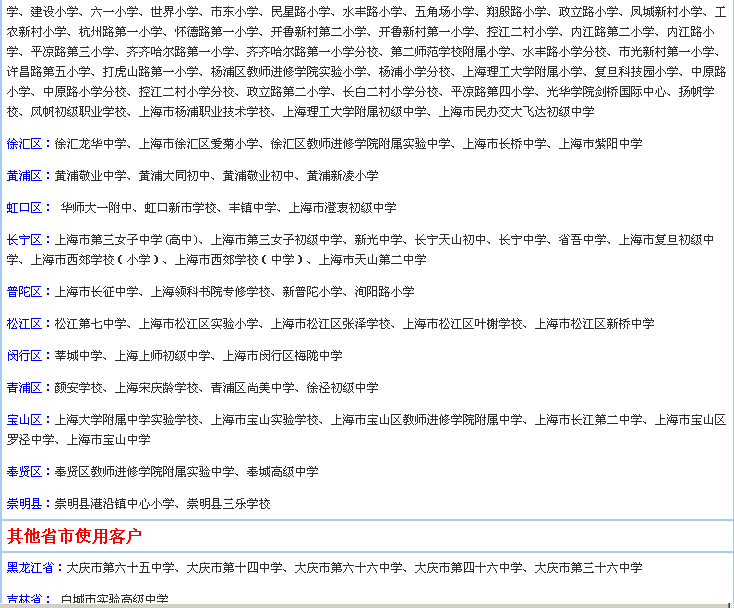Click the text 杨浦区教师进修学院实验小学

(289, 72)
